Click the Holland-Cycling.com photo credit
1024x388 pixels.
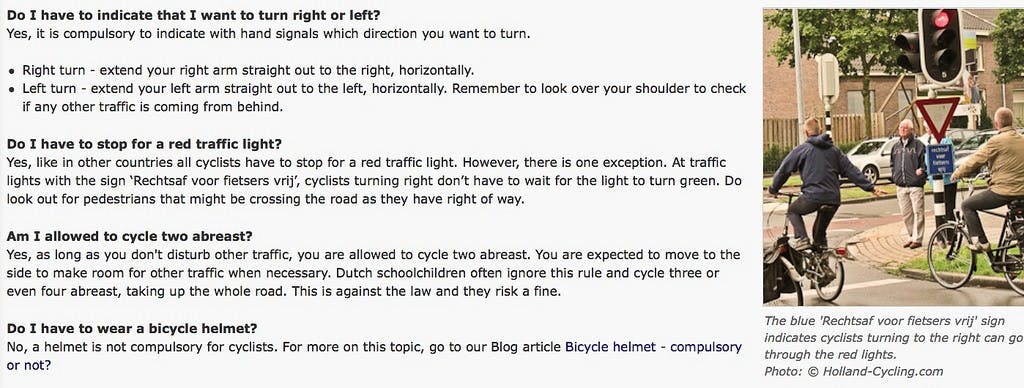pyautogui.click(x=854, y=372)
